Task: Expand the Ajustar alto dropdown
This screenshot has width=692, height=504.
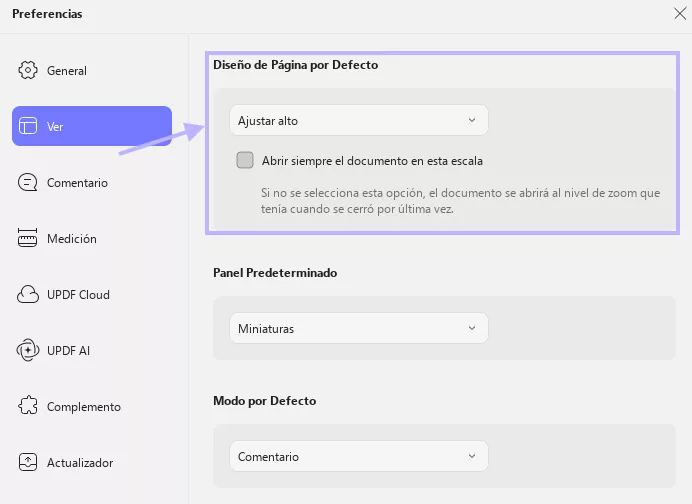Action: click(359, 120)
